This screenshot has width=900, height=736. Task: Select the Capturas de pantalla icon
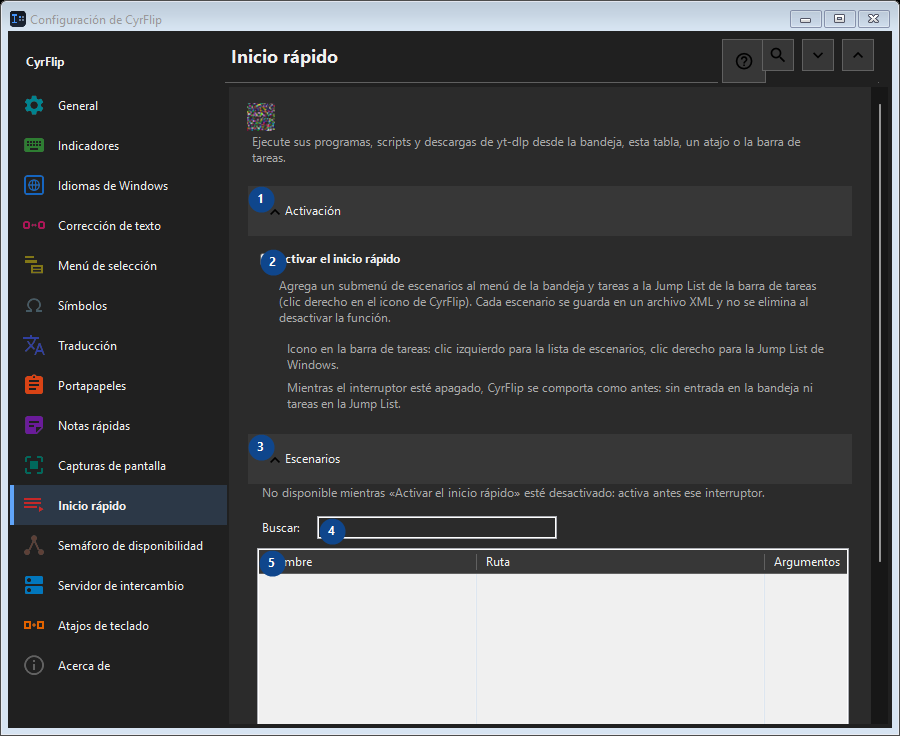(34, 466)
